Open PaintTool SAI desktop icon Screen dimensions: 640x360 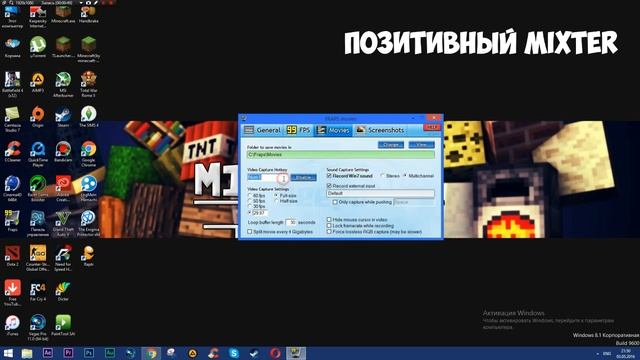[x=63, y=326]
